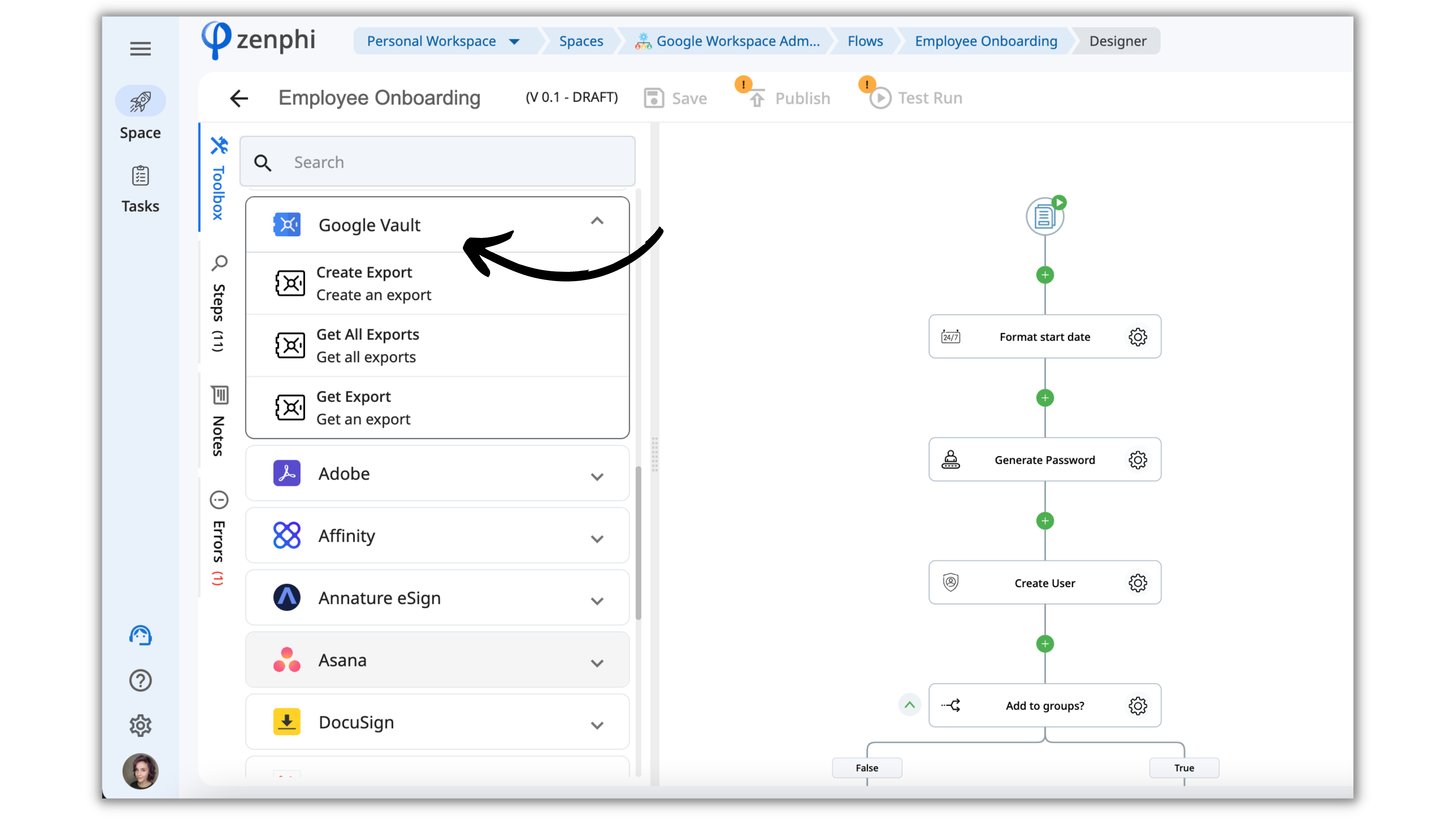The image size is (1456, 819).
Task: Collapse the Add to groups? branch
Action: [910, 705]
